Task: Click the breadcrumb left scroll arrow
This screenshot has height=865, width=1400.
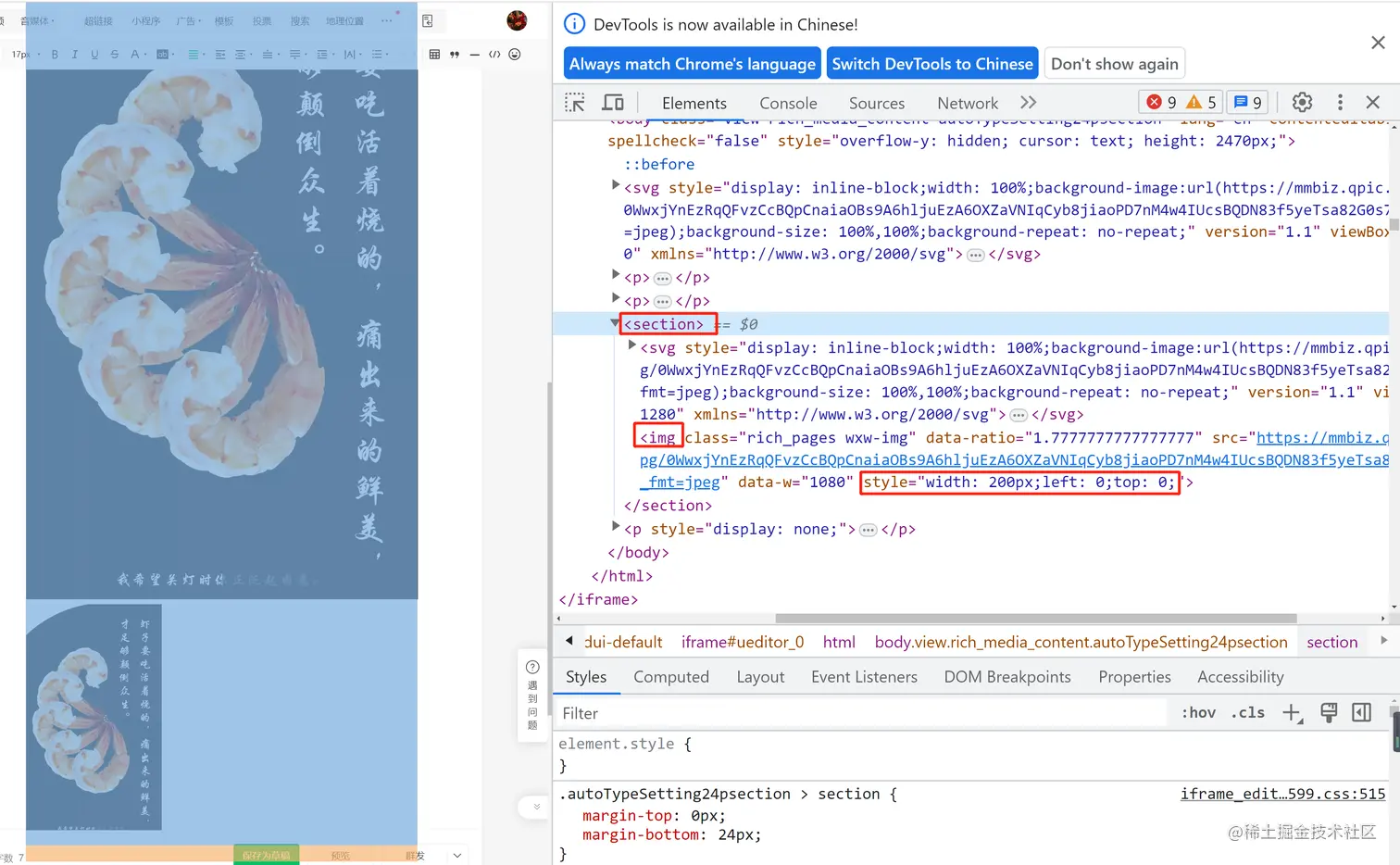Action: tap(569, 641)
